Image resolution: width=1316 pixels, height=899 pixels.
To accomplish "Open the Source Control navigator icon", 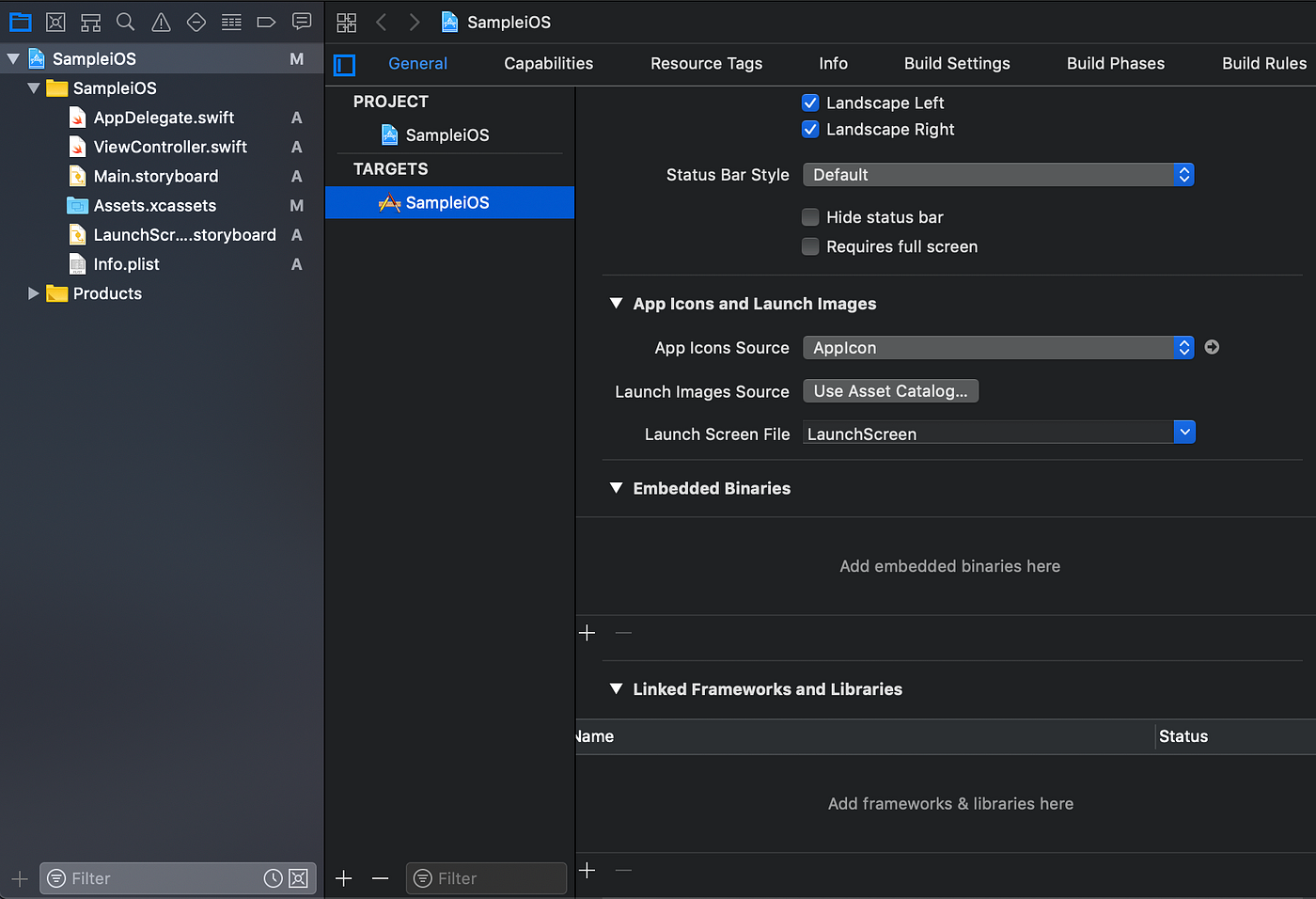I will [x=55, y=22].
